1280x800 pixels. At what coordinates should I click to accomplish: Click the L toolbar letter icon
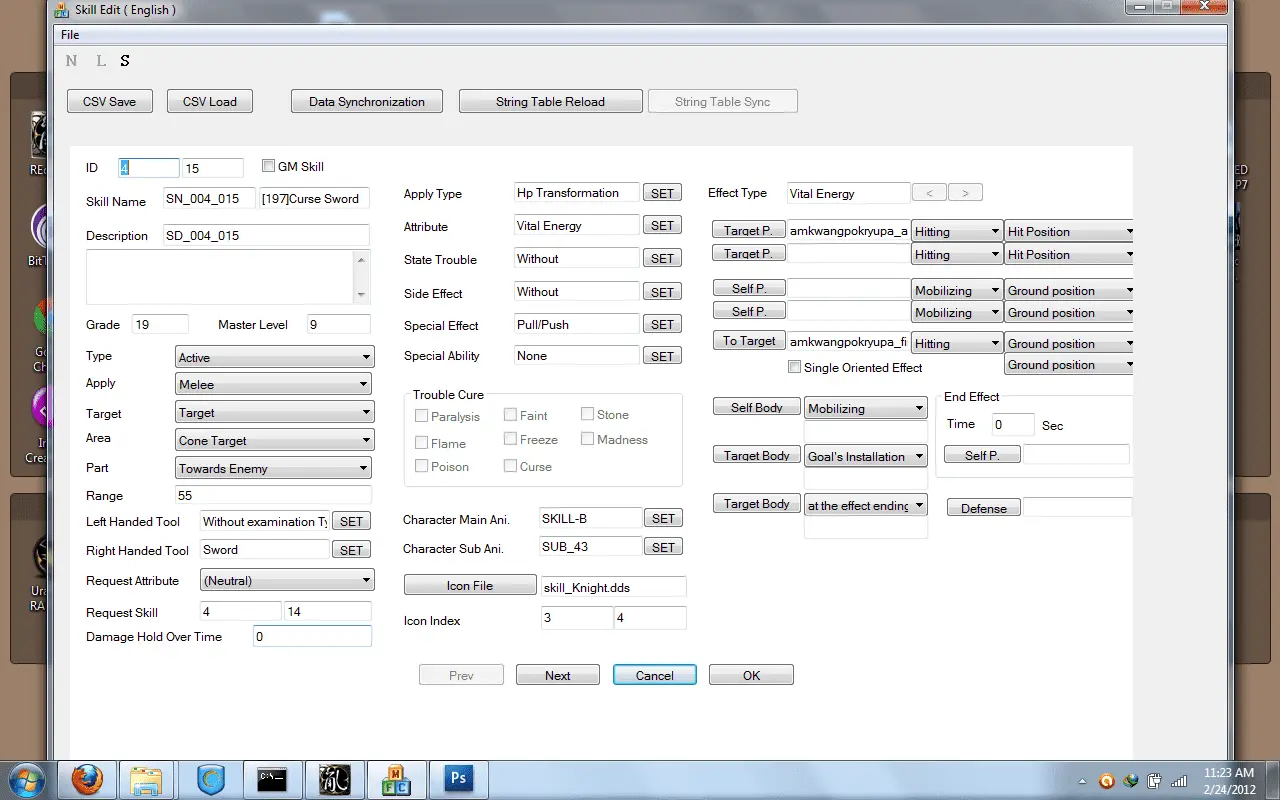point(101,61)
